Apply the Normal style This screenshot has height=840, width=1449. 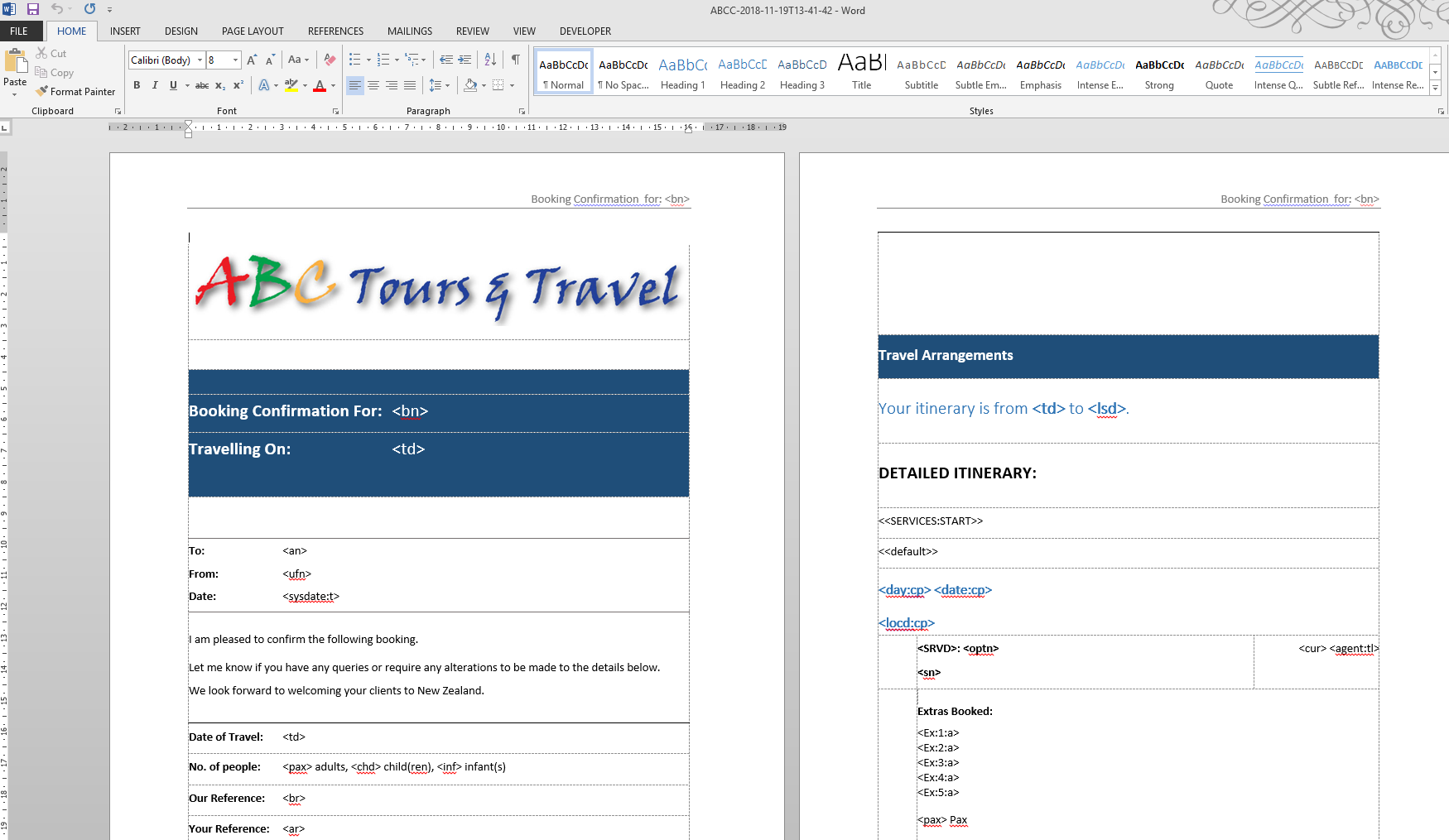point(564,72)
